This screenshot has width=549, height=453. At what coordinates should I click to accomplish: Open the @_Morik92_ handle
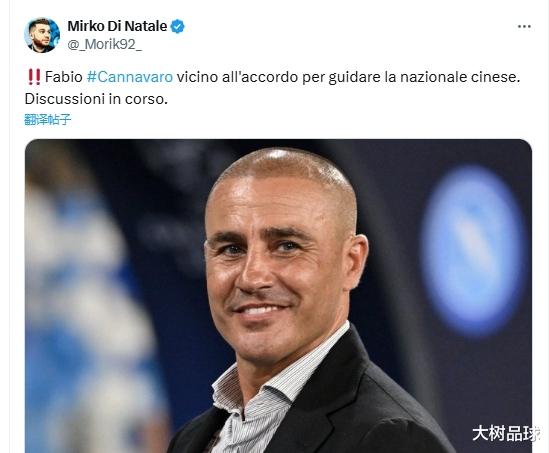(x=104, y=44)
